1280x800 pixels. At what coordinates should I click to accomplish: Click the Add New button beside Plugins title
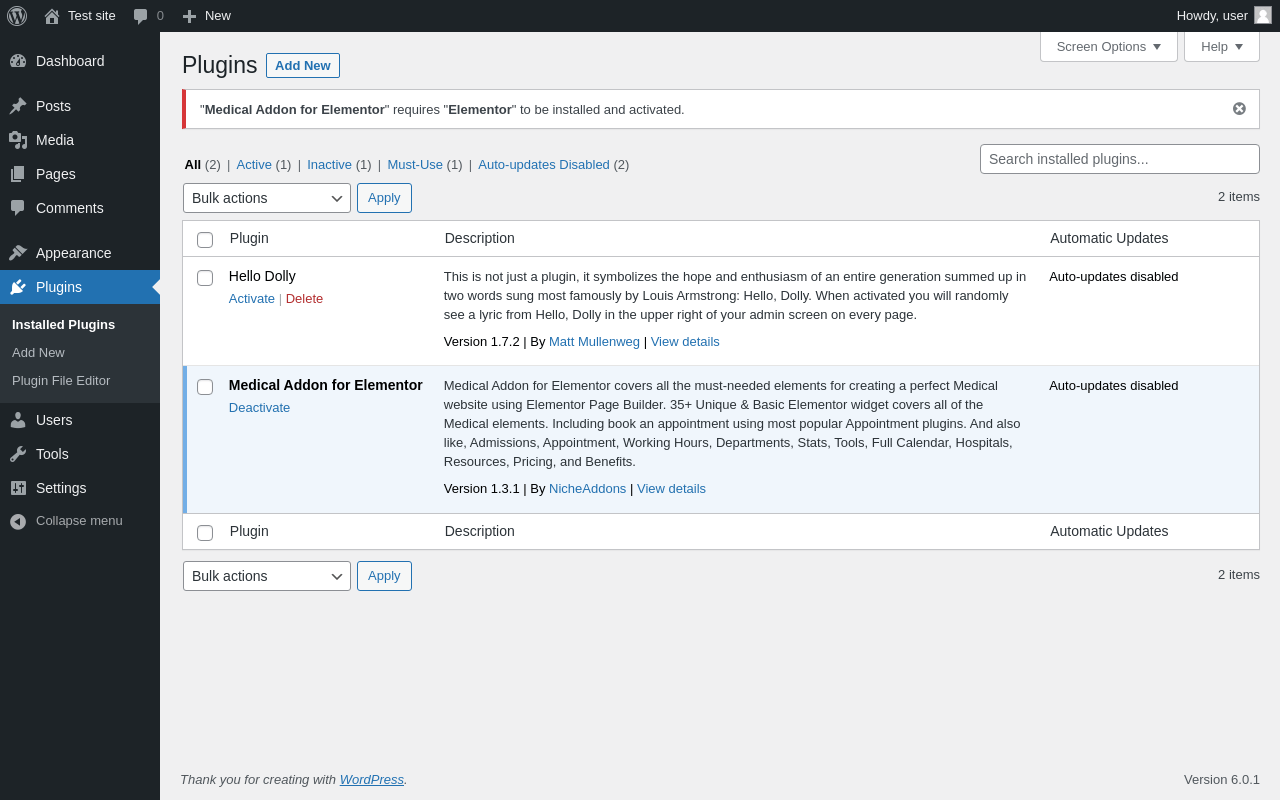303,65
